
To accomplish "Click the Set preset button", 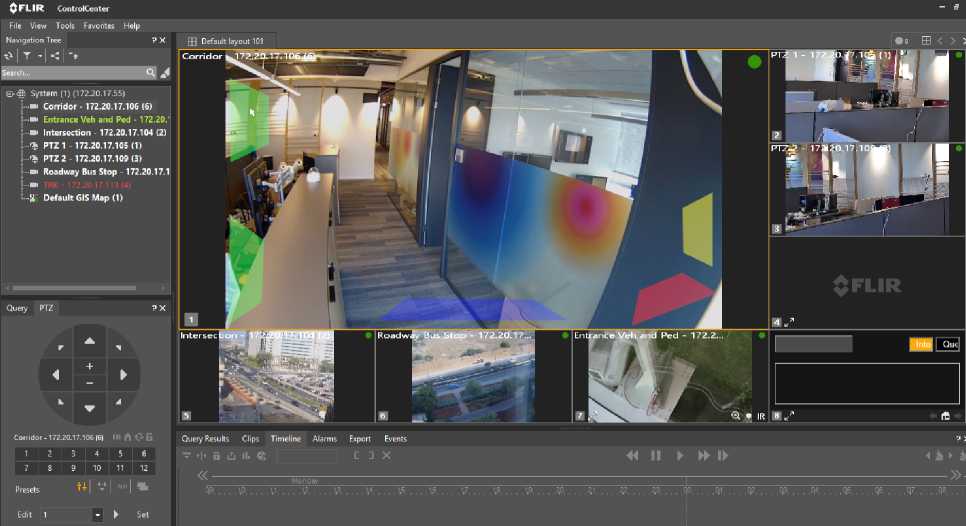I will tap(143, 515).
